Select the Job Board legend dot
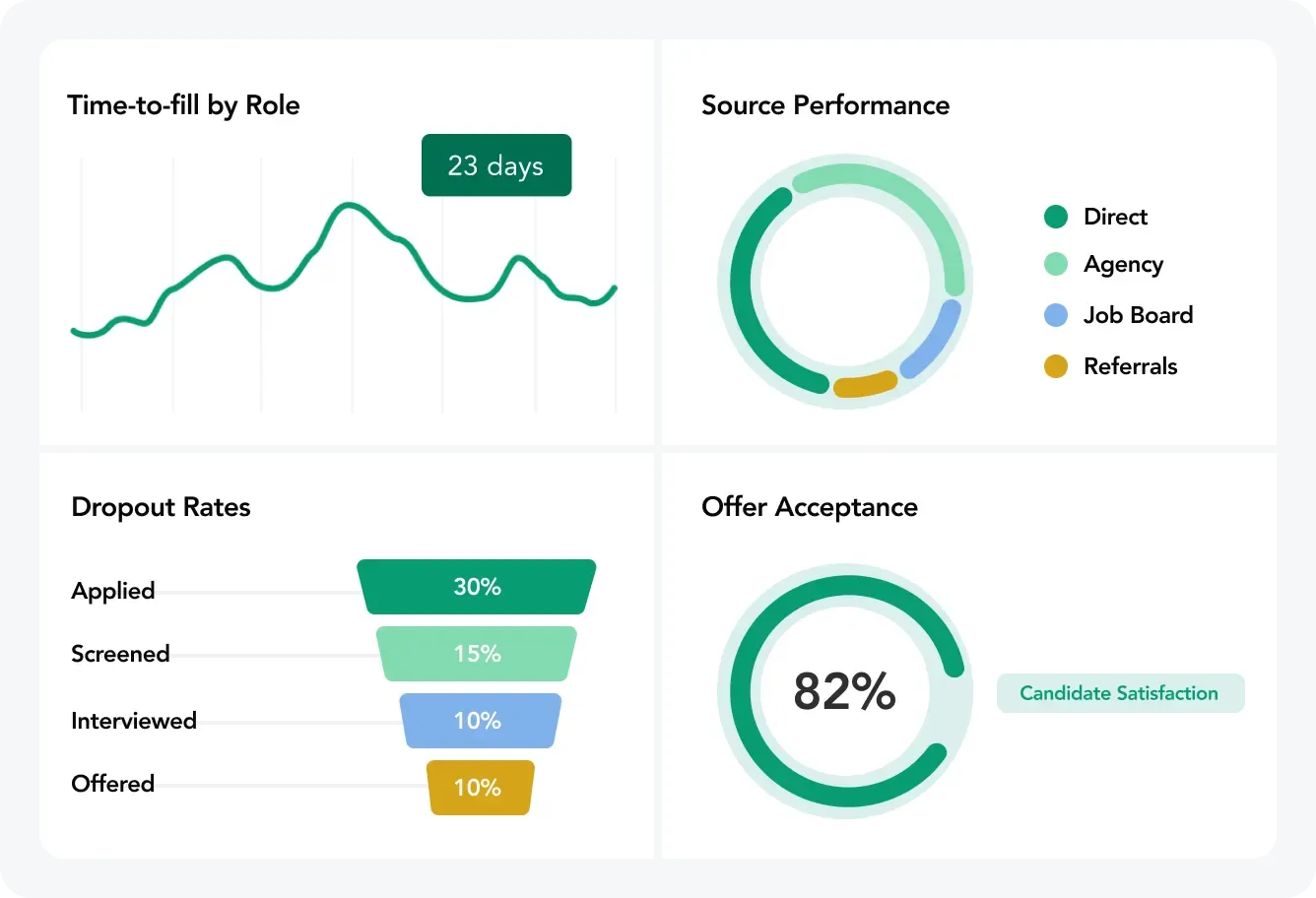The image size is (1316, 898). [x=1055, y=315]
